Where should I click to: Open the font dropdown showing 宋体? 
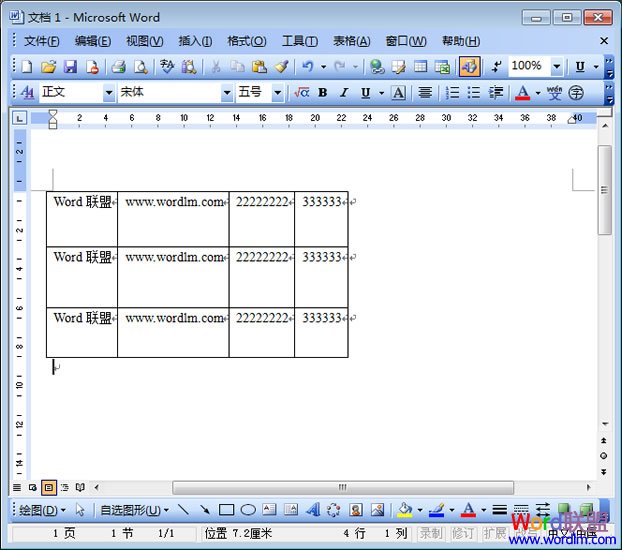coord(227,93)
